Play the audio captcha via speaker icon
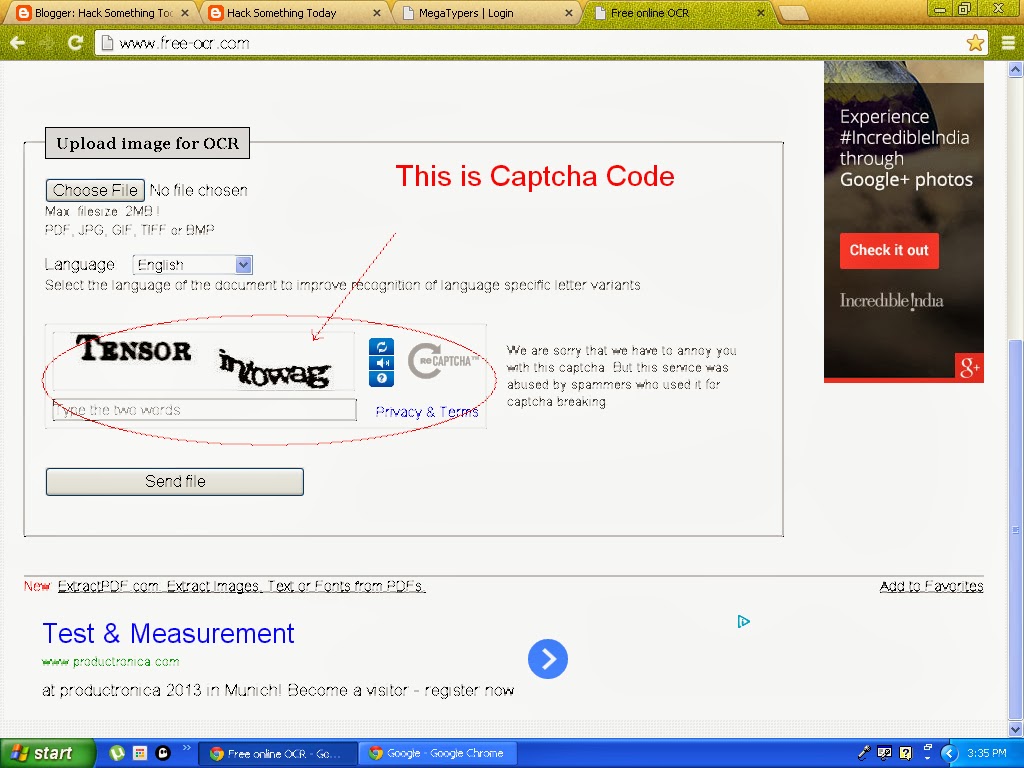The image size is (1024, 768). [381, 363]
